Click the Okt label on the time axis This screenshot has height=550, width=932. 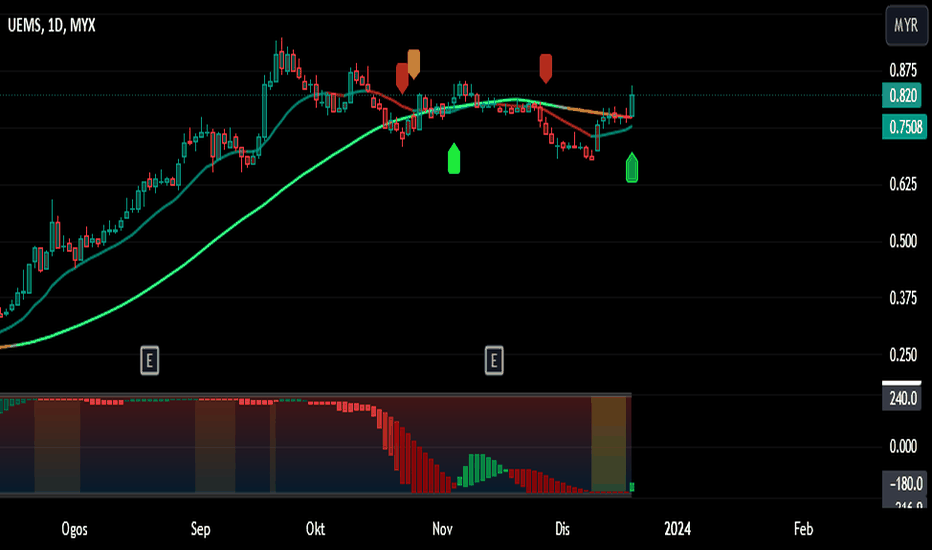coord(317,527)
